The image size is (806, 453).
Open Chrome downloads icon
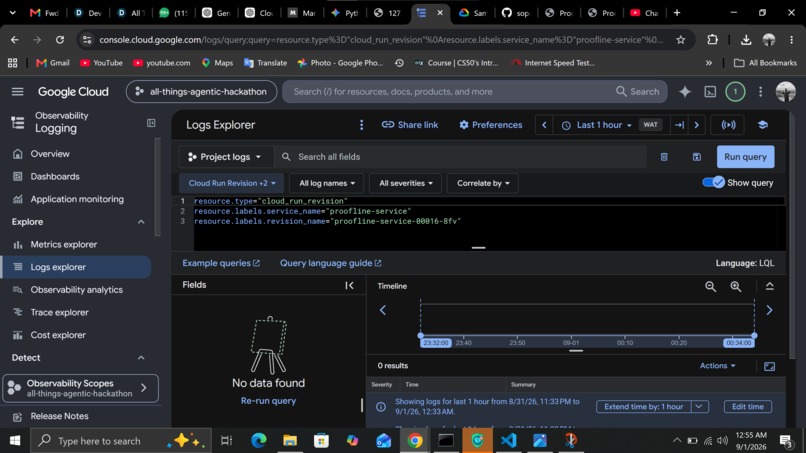point(746,40)
